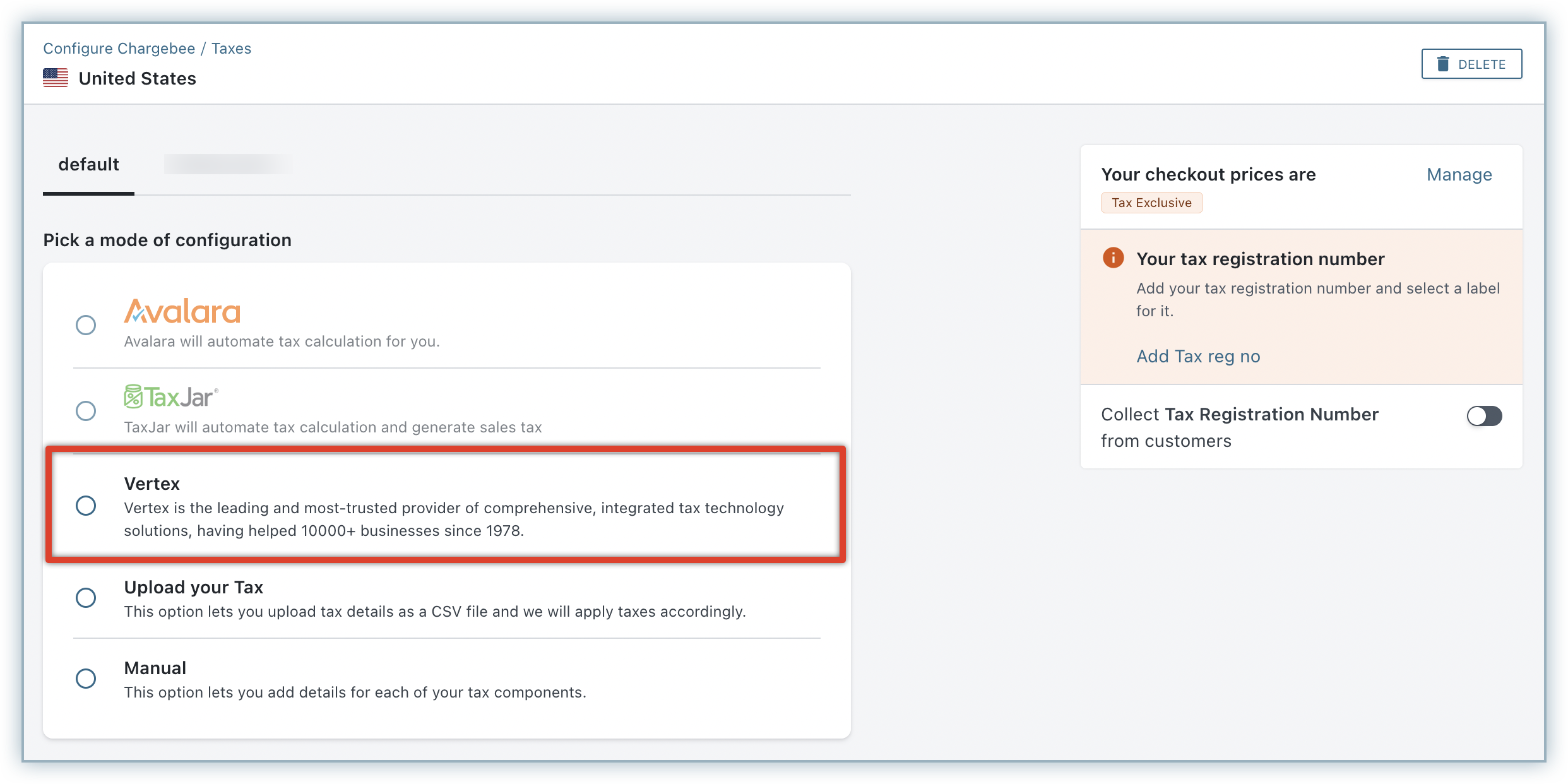Click the orange info icon
1568x784 pixels.
(1113, 258)
